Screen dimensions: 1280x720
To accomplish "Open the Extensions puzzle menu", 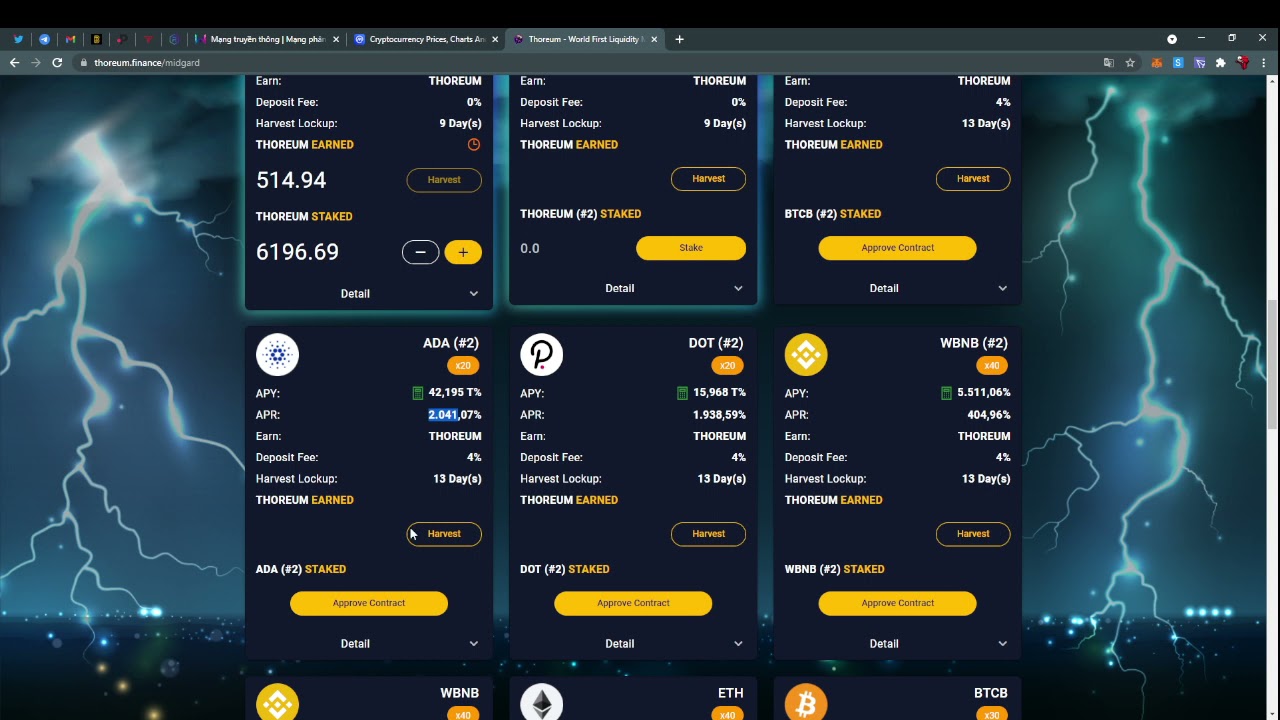I will pos(1220,62).
